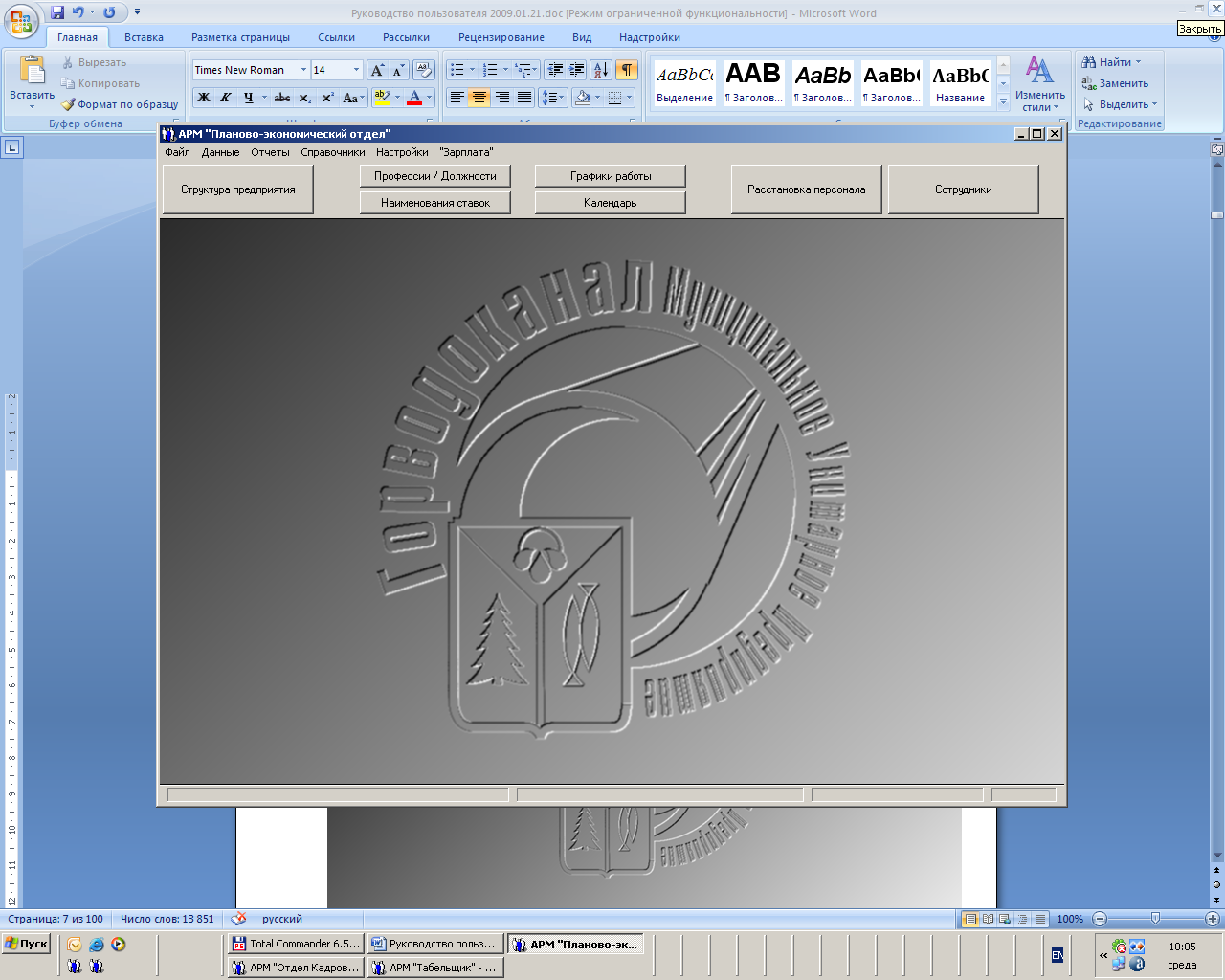The width and height of the screenshot is (1225, 980).
Task: Open the line spacing dropdown
Action: point(554,98)
